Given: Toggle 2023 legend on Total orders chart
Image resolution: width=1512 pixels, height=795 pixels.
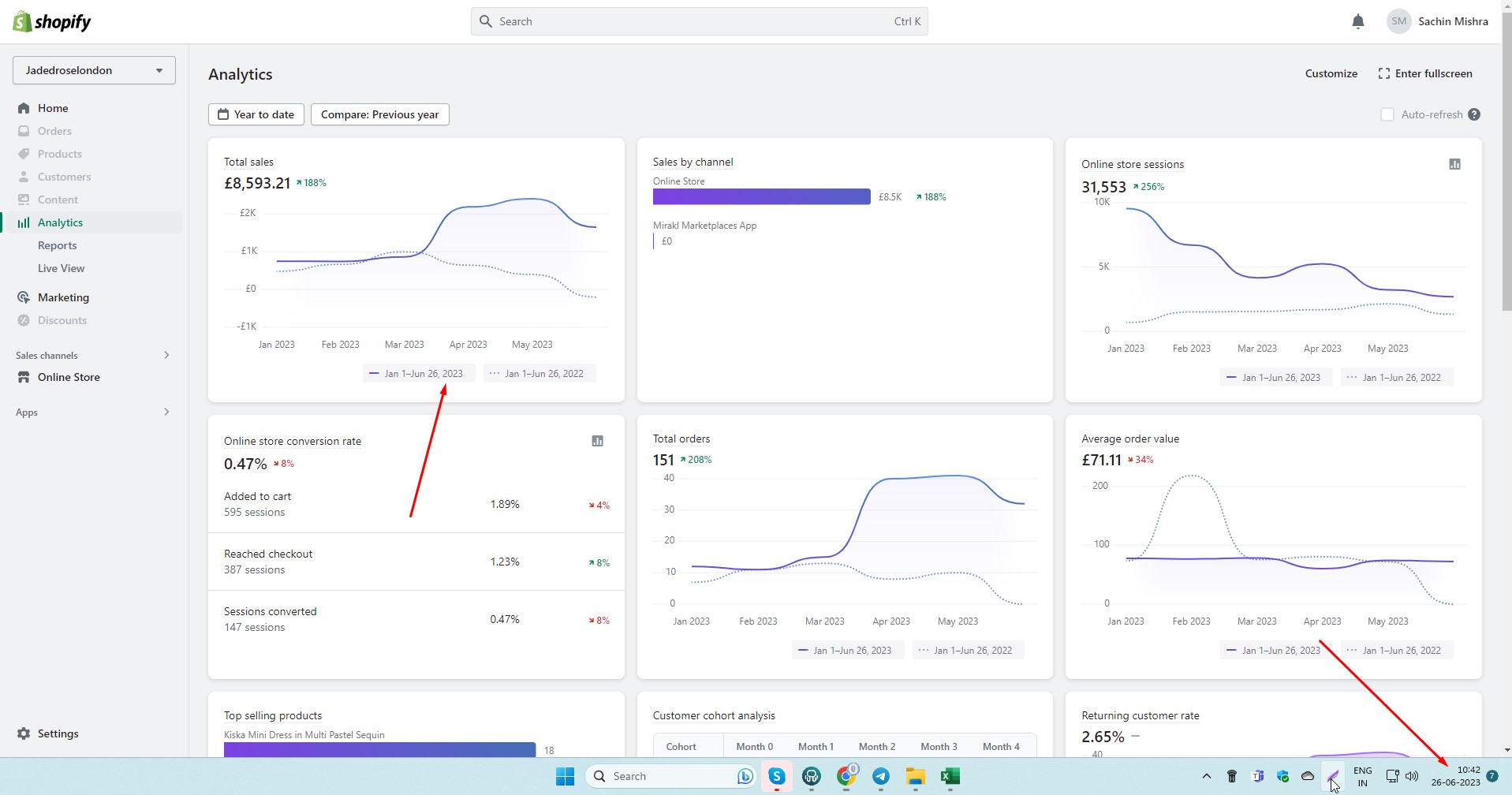Looking at the screenshot, I should point(848,651).
